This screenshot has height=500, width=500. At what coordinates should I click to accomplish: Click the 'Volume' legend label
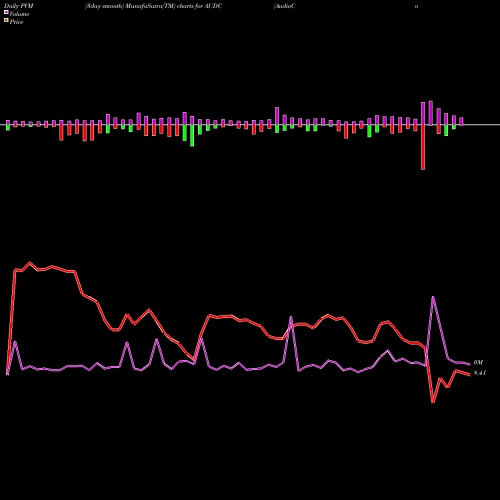tap(19, 14)
